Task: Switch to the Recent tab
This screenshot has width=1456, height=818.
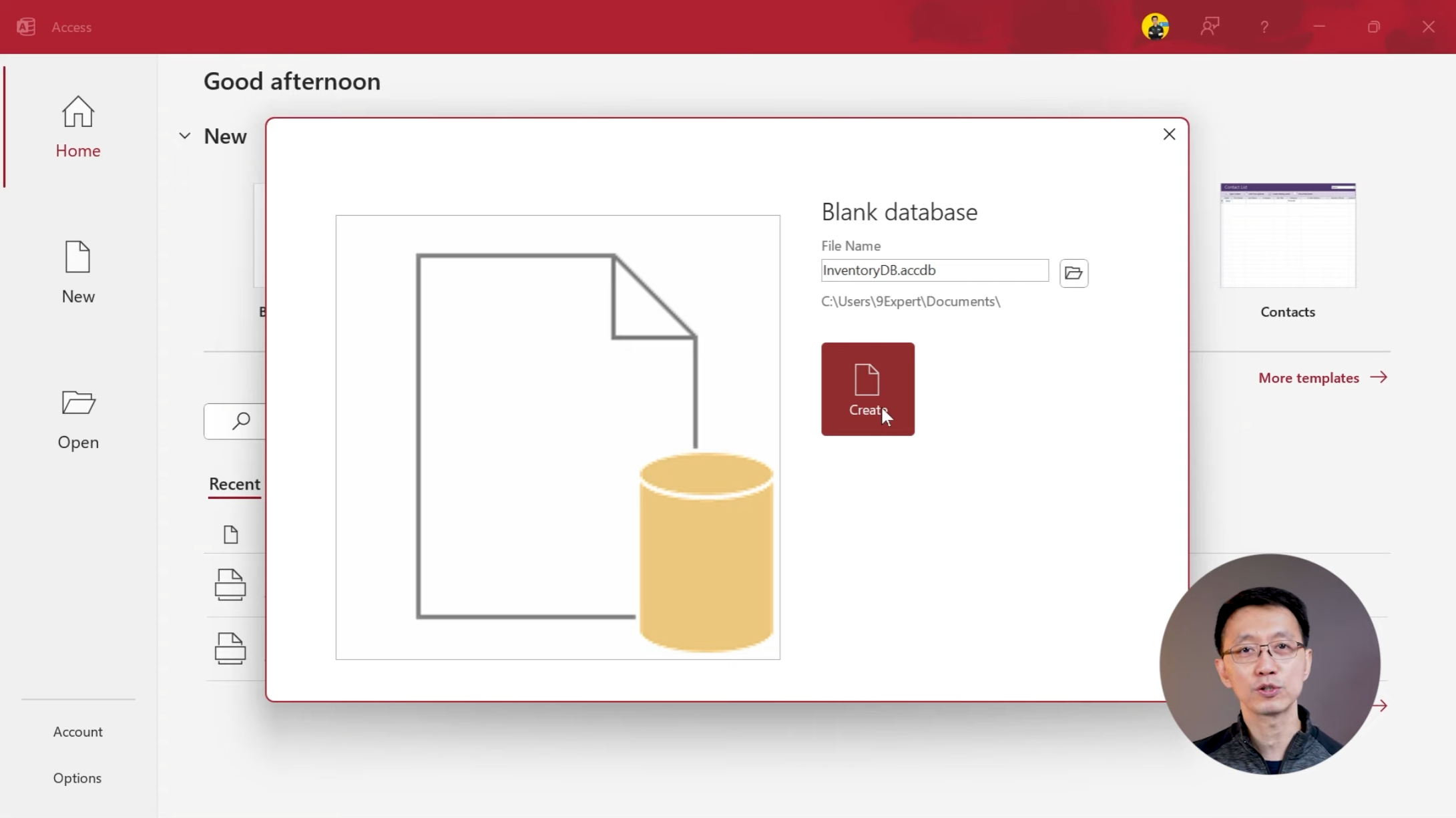Action: [234, 485]
